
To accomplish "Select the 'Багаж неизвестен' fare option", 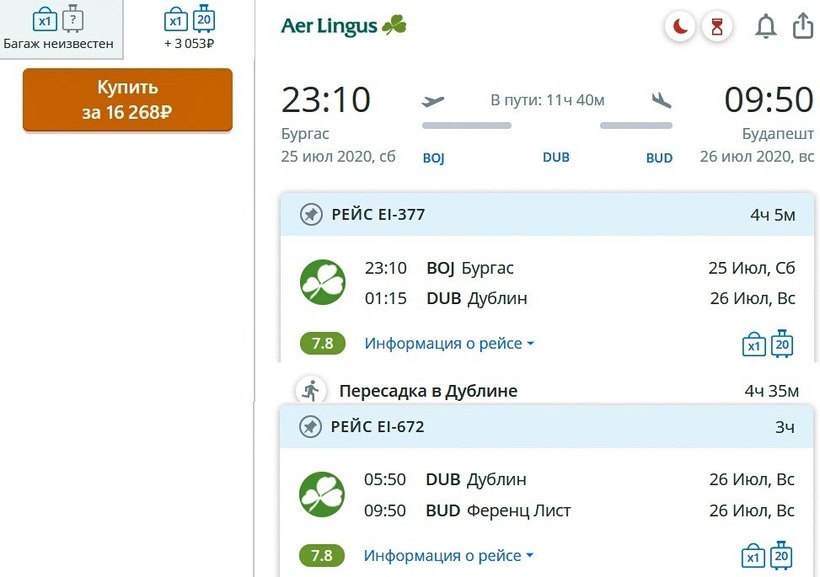I will tap(59, 28).
